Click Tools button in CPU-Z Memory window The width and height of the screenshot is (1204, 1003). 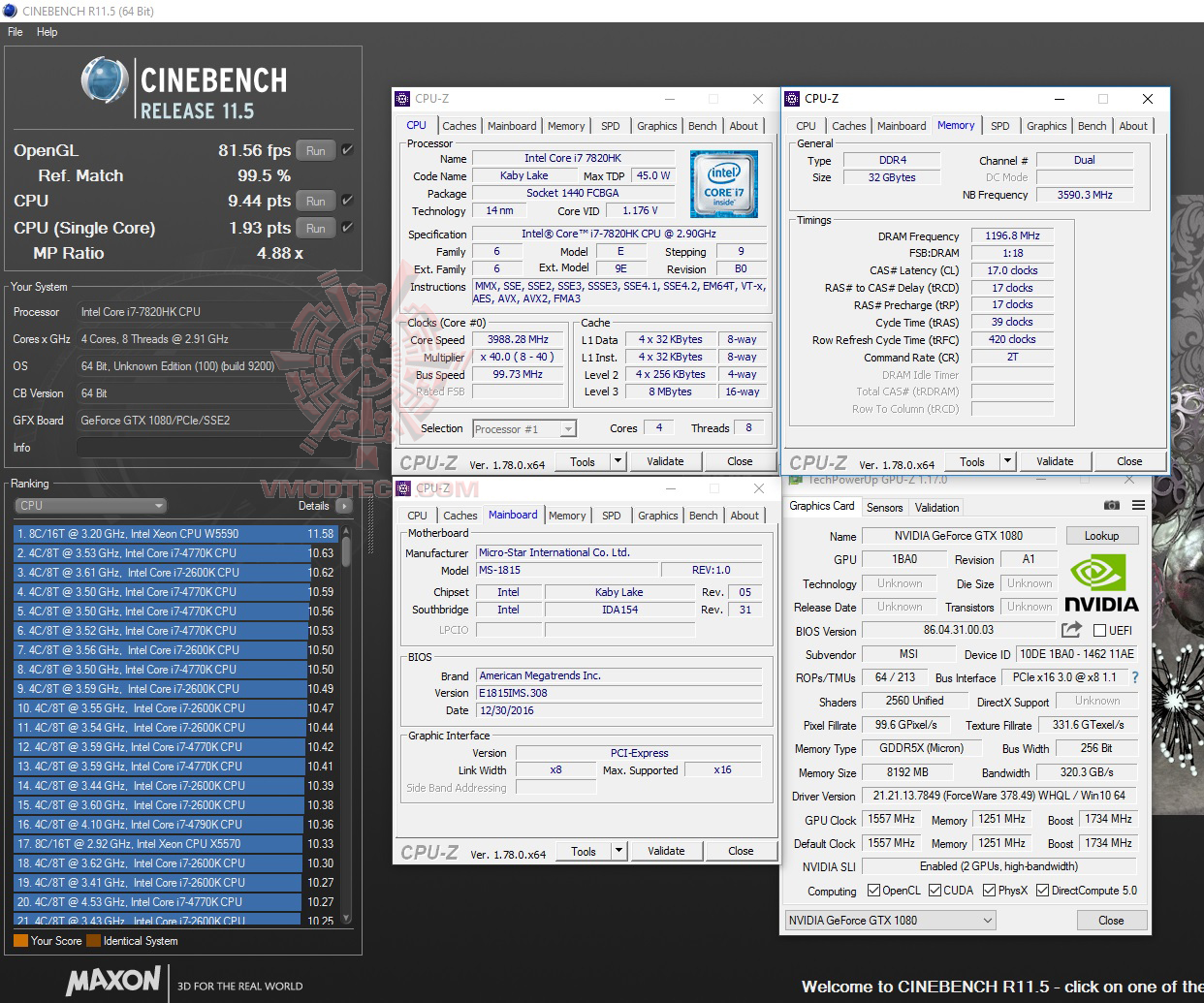tap(971, 461)
